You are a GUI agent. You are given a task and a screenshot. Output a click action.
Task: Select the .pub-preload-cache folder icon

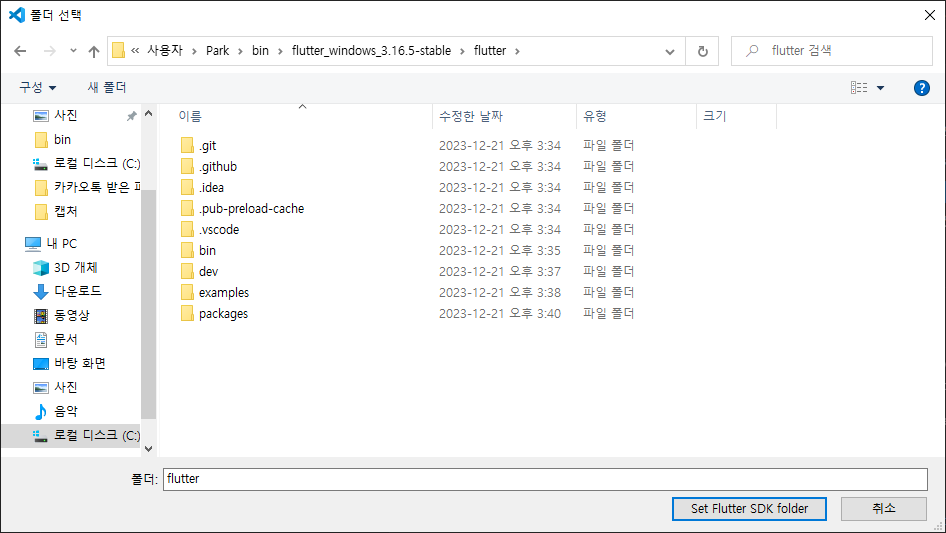pyautogui.click(x=187, y=209)
